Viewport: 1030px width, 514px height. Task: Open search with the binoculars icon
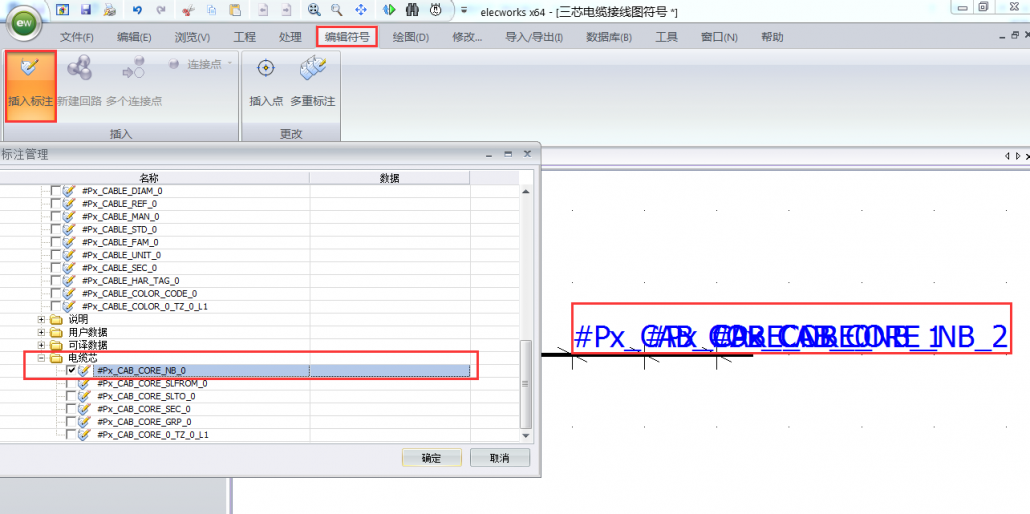pyautogui.click(x=413, y=9)
